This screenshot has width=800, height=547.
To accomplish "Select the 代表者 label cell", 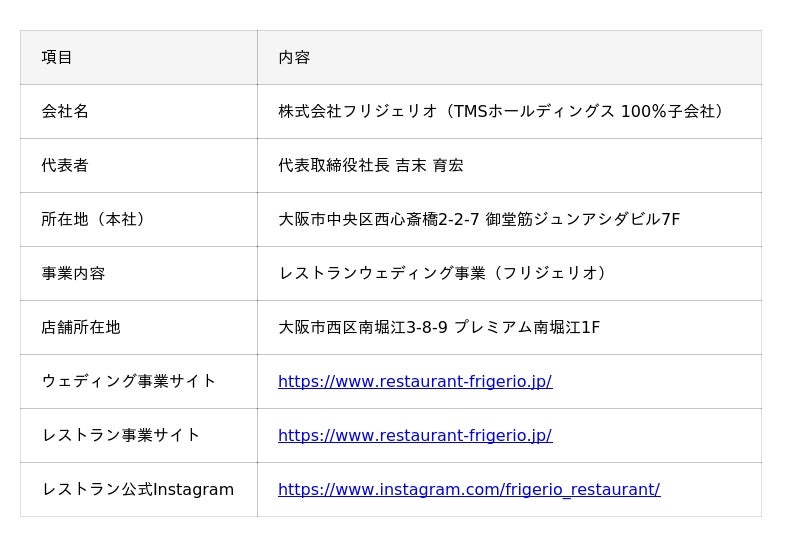I will (x=139, y=165).
